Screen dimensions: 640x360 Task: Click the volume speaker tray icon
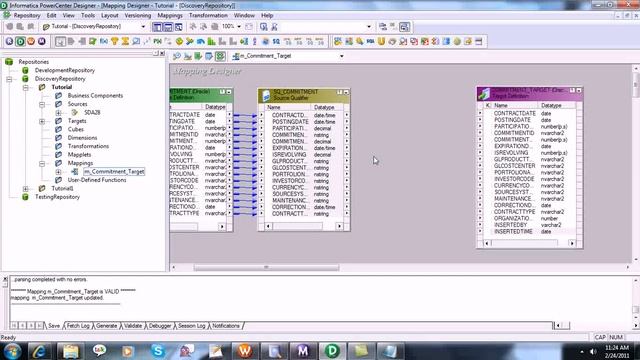(x=593, y=351)
